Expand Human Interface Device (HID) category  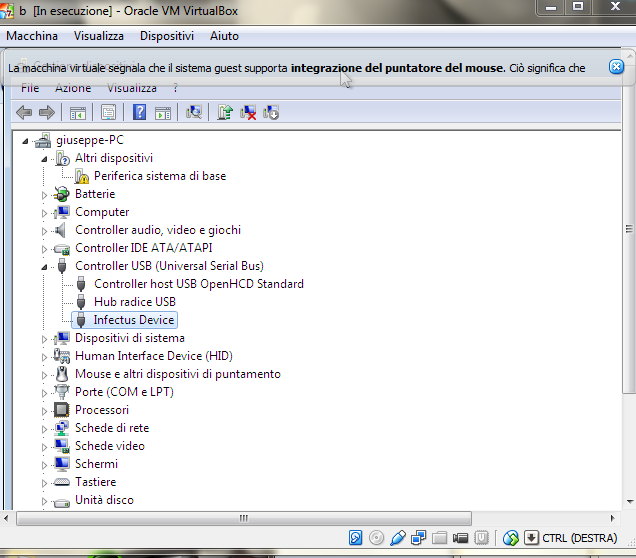[x=44, y=357]
